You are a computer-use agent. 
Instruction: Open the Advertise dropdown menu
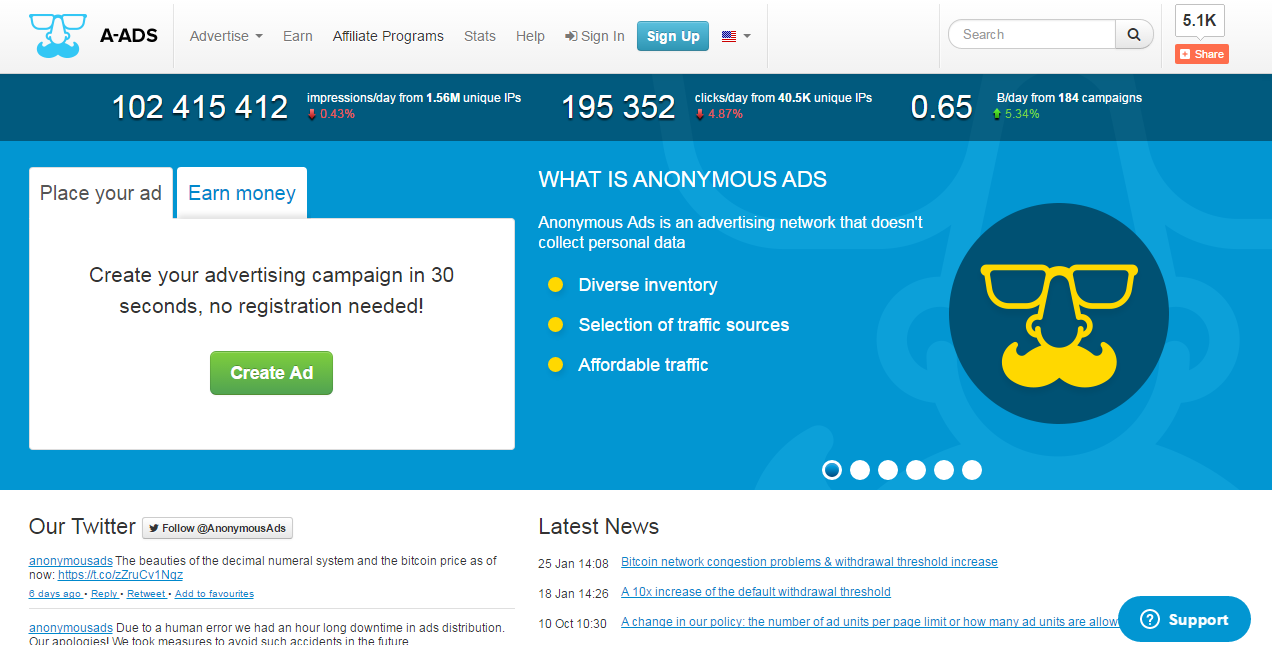[226, 36]
